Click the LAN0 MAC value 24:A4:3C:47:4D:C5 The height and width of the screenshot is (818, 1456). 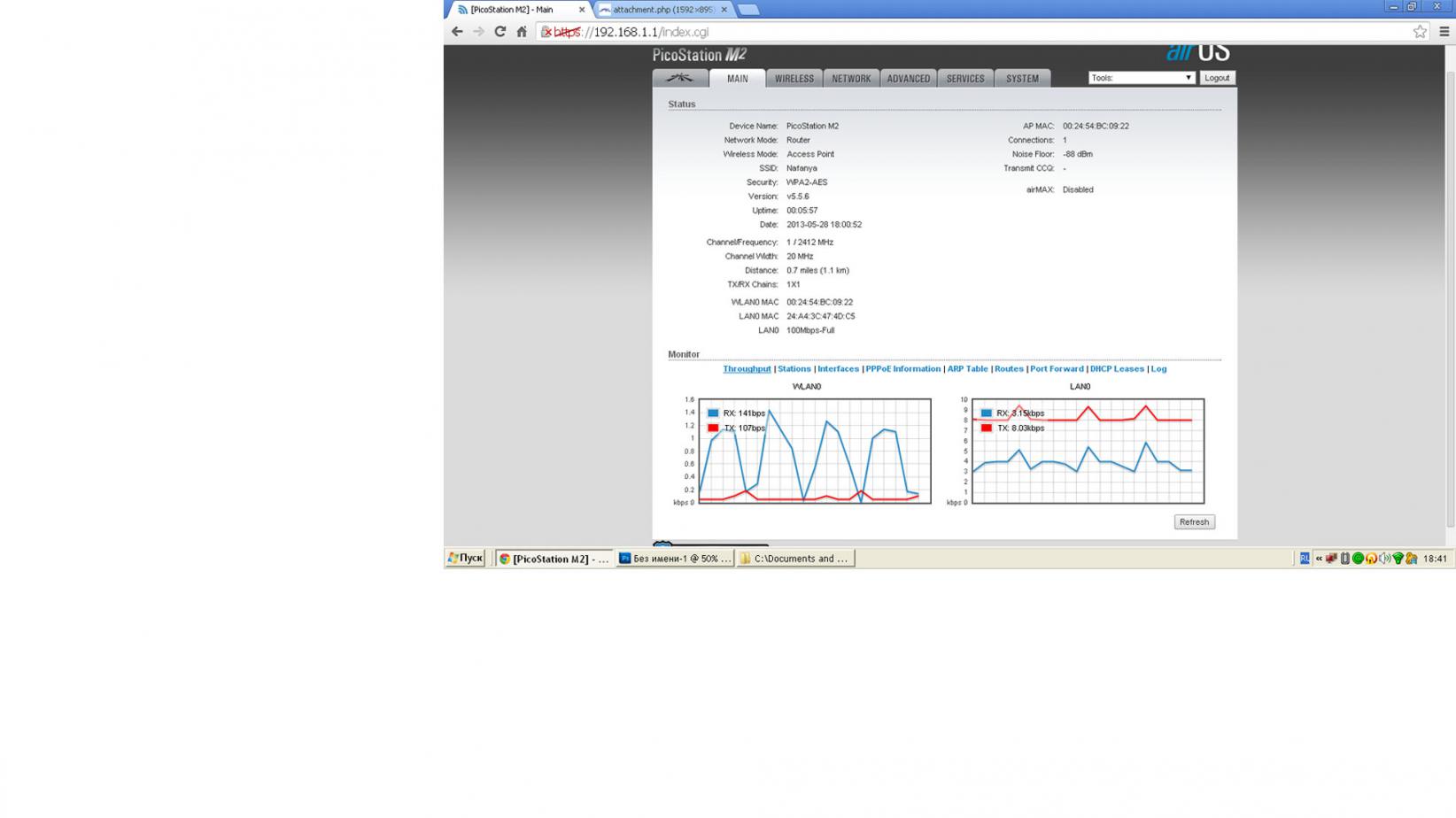(x=821, y=316)
